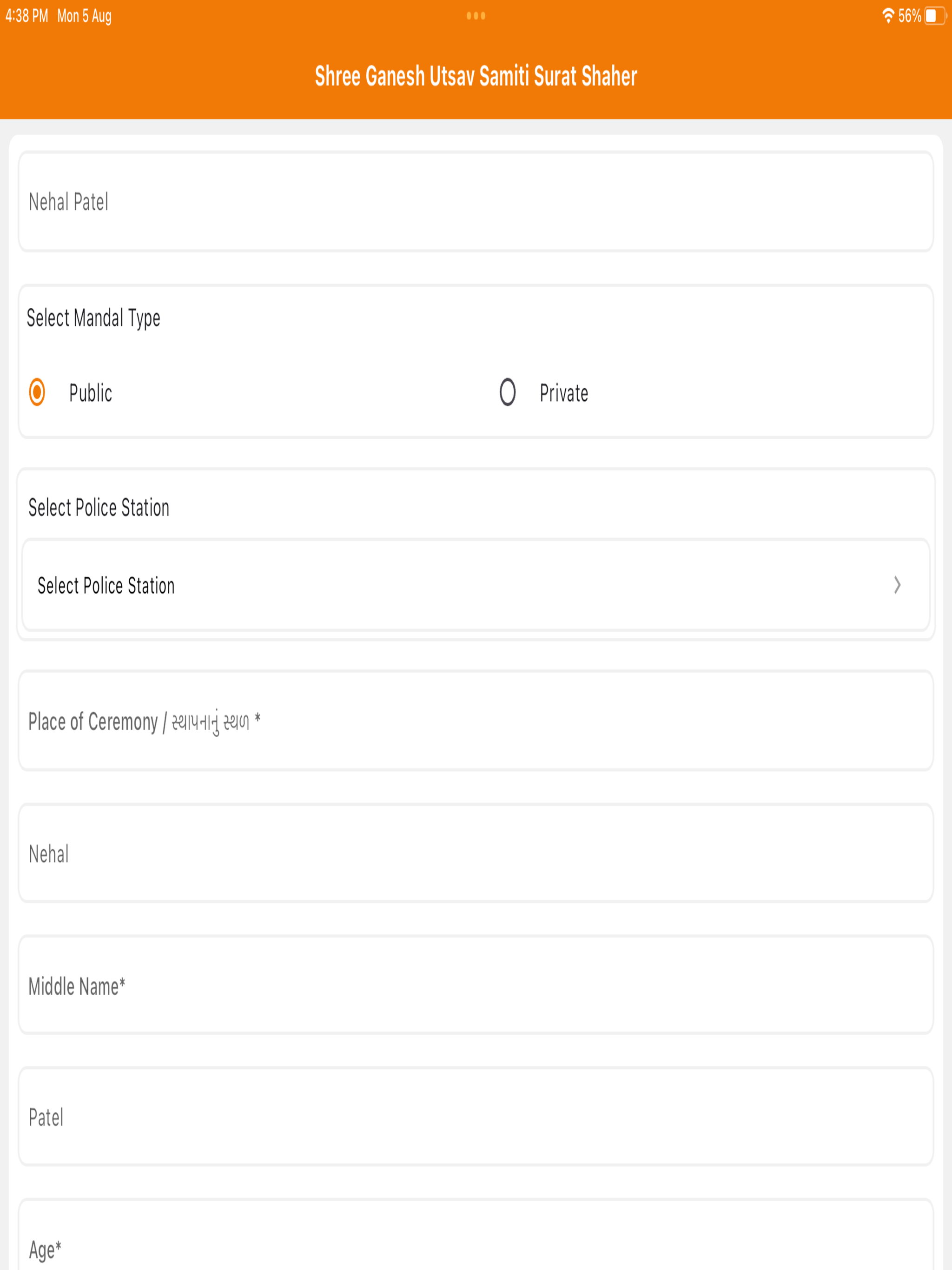Tap the Public option label
The image size is (952, 1270).
pyautogui.click(x=90, y=393)
